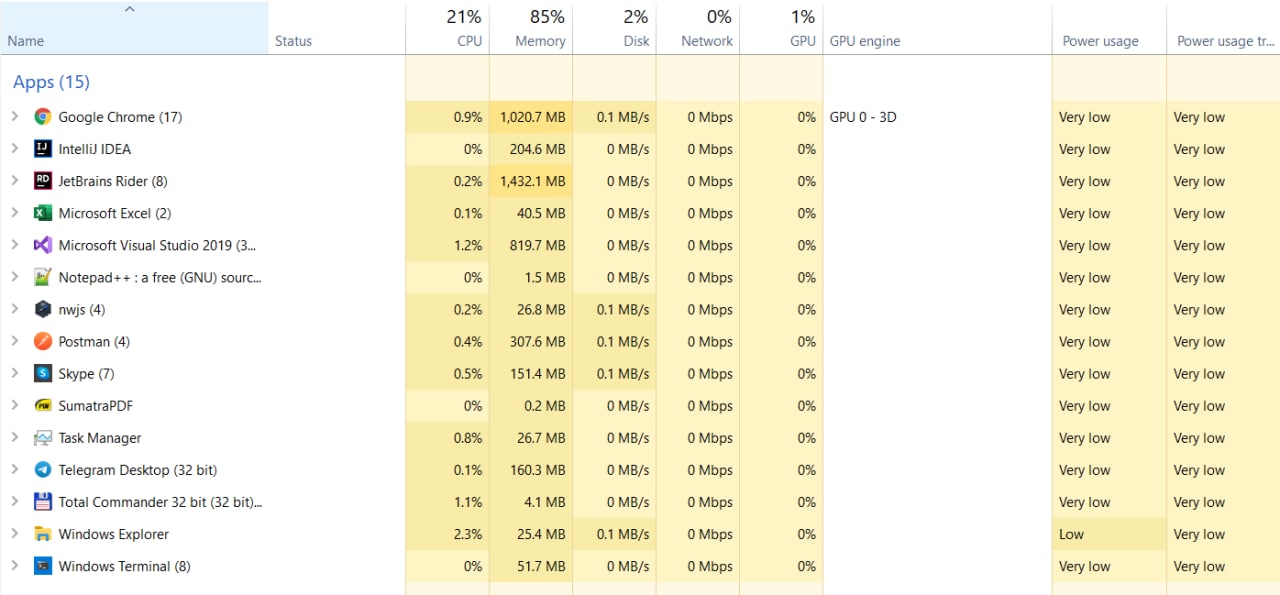Expand the nwjs process group

[x=14, y=309]
